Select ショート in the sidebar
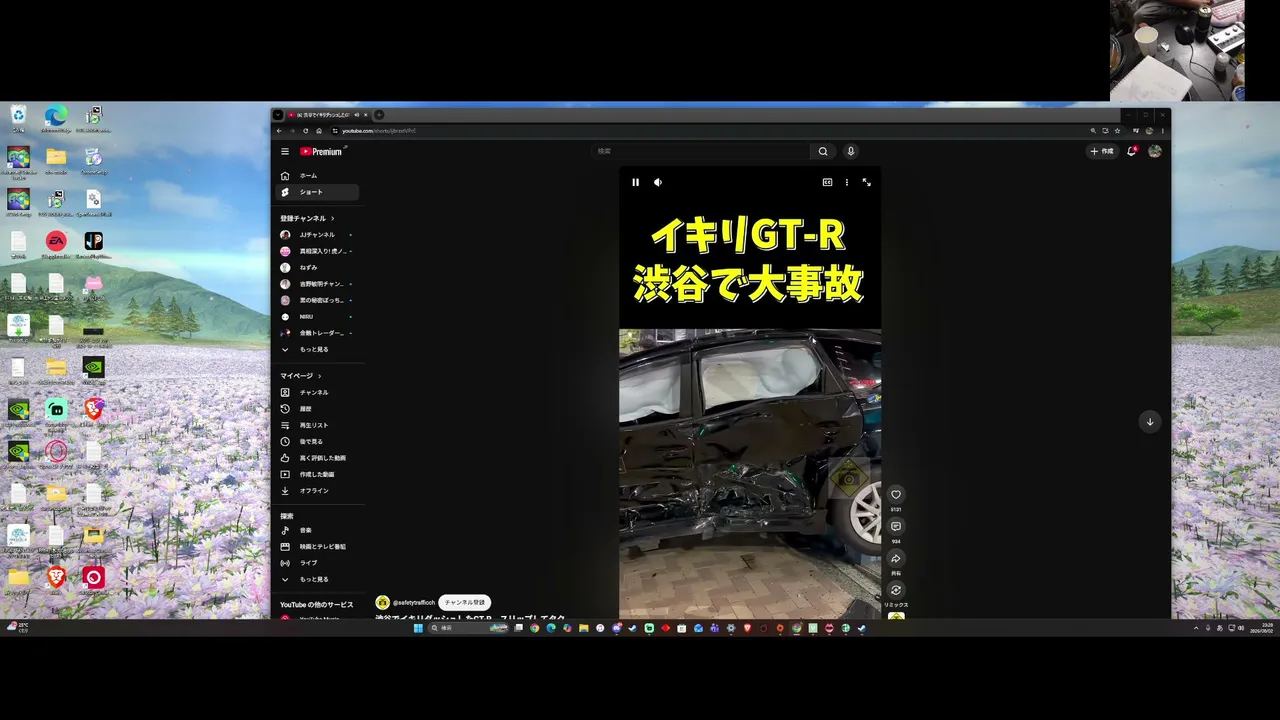 316,192
